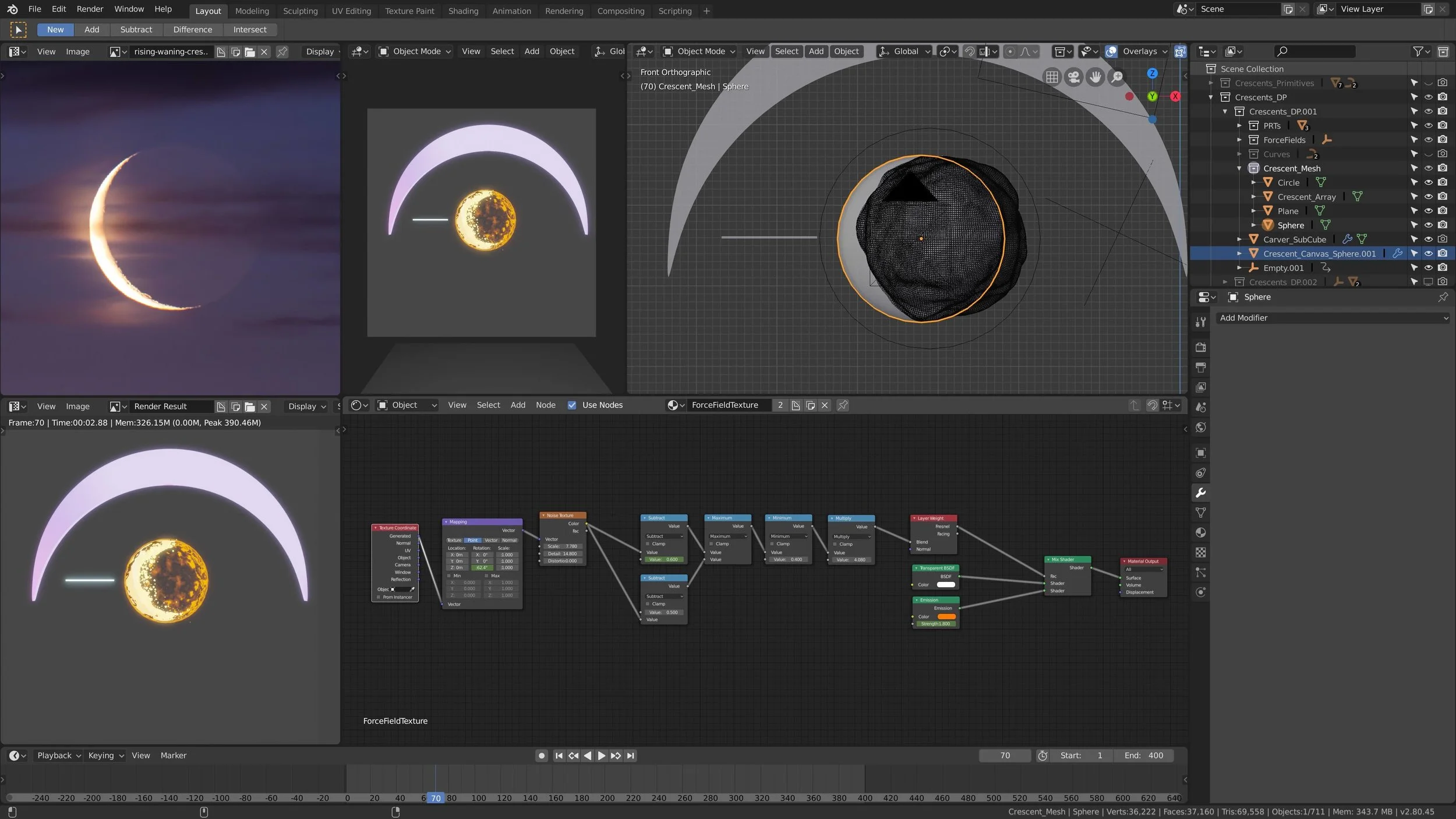1456x819 pixels.
Task: Open the Playback dropdown
Action: pos(59,756)
